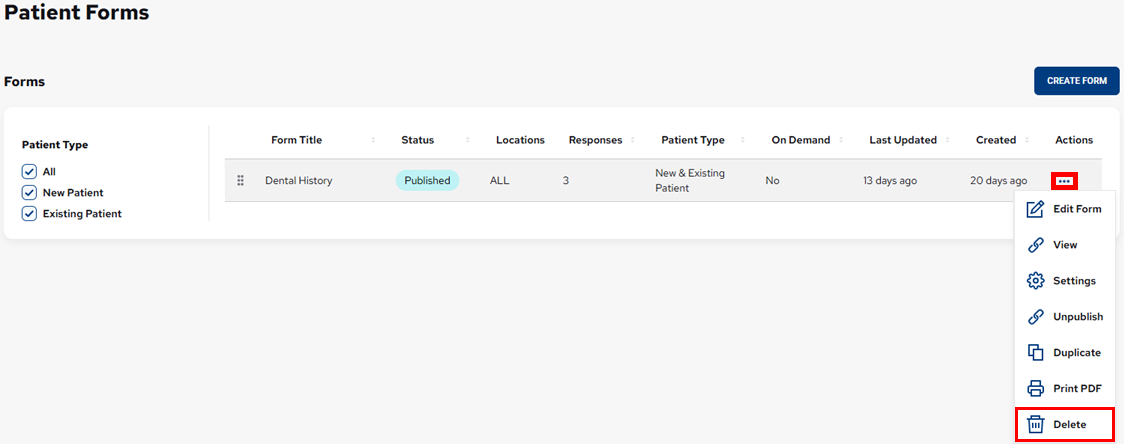Choose Duplicate in the actions menu
Viewport: 1124px width, 444px height.
pos(1076,353)
